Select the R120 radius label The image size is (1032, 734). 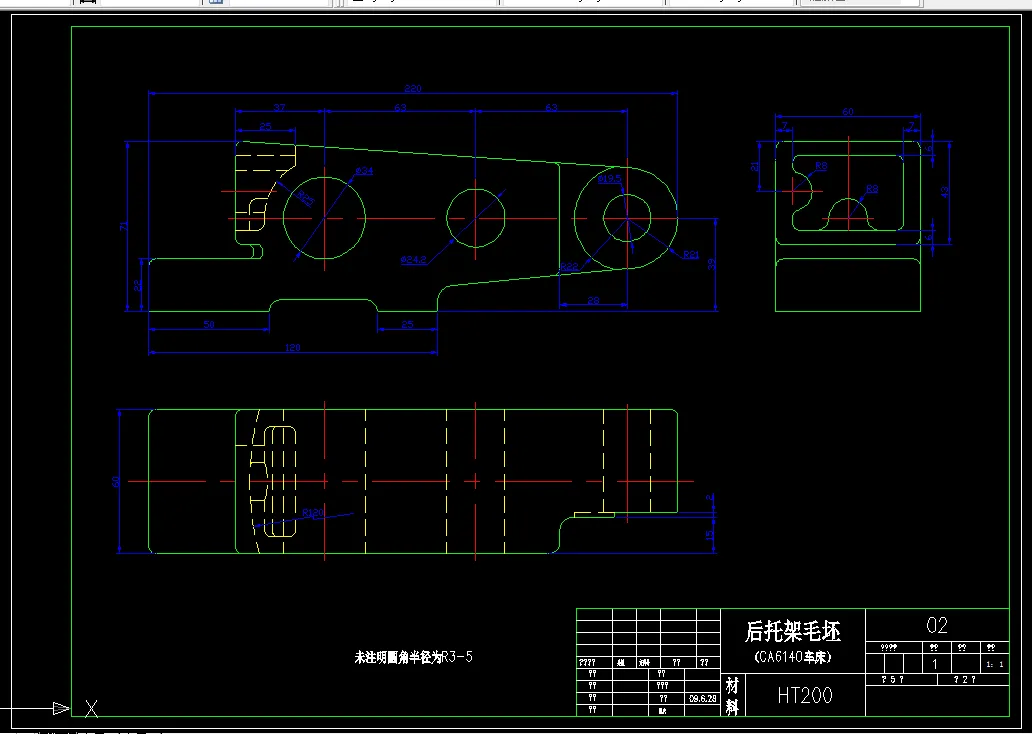pyautogui.click(x=313, y=512)
